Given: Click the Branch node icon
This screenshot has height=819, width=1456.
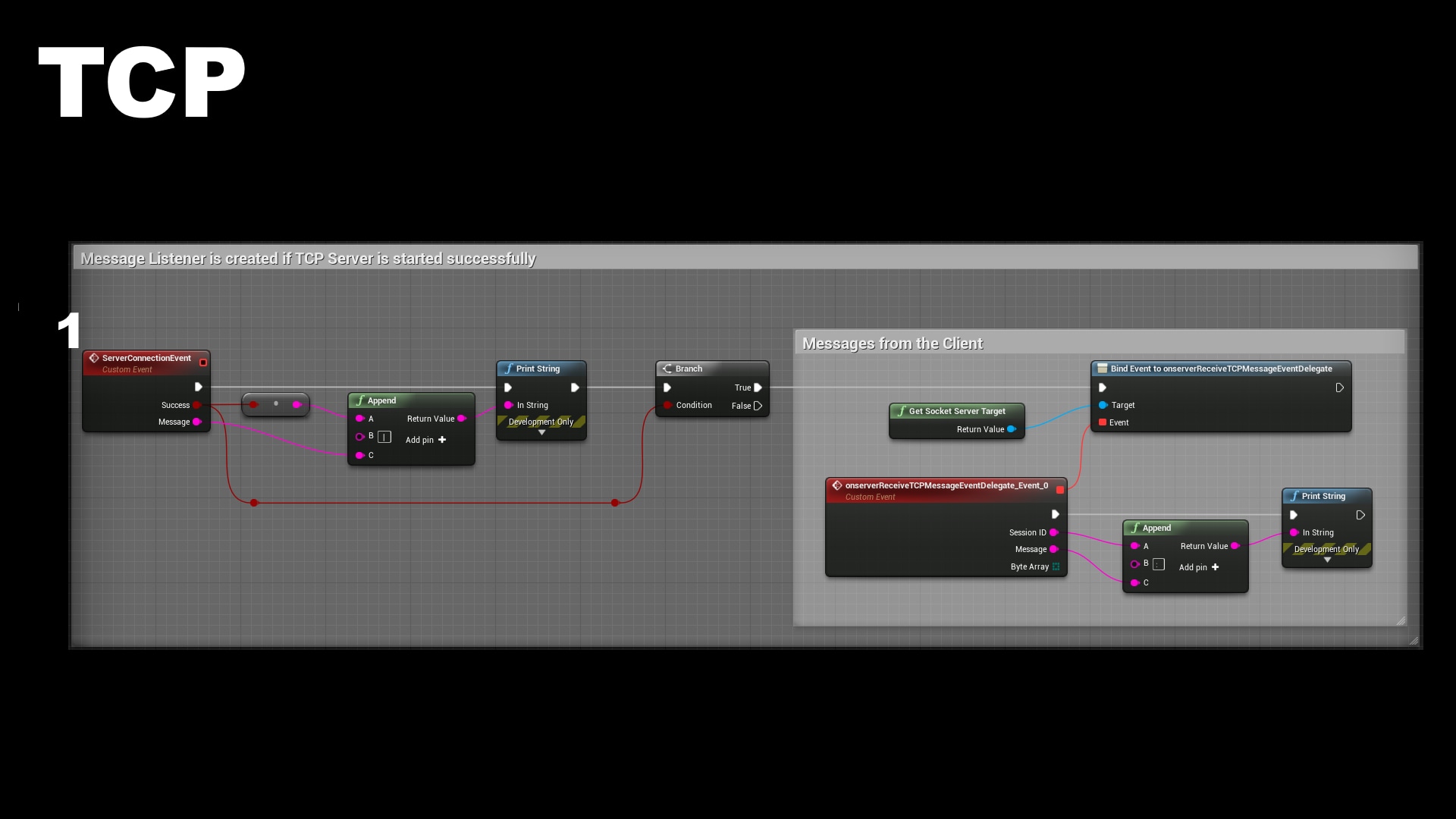Looking at the screenshot, I should point(667,368).
